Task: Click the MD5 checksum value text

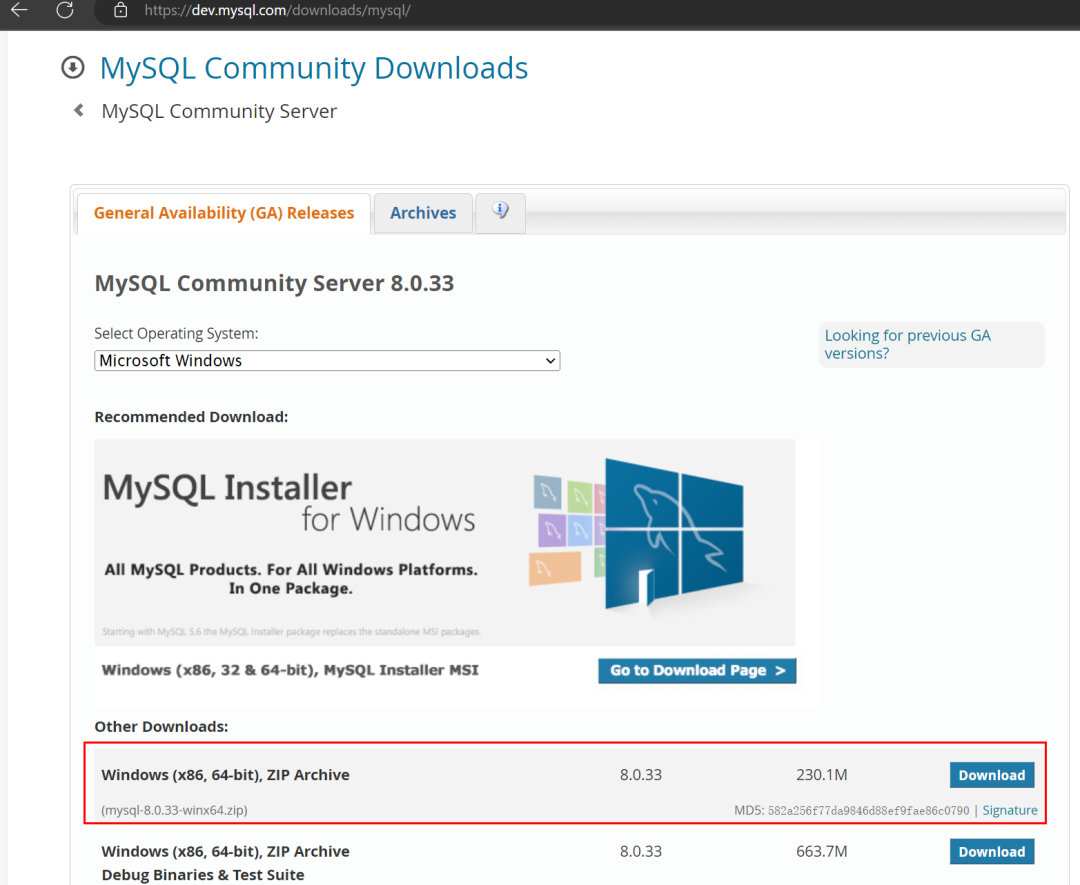Action: pyautogui.click(x=869, y=811)
